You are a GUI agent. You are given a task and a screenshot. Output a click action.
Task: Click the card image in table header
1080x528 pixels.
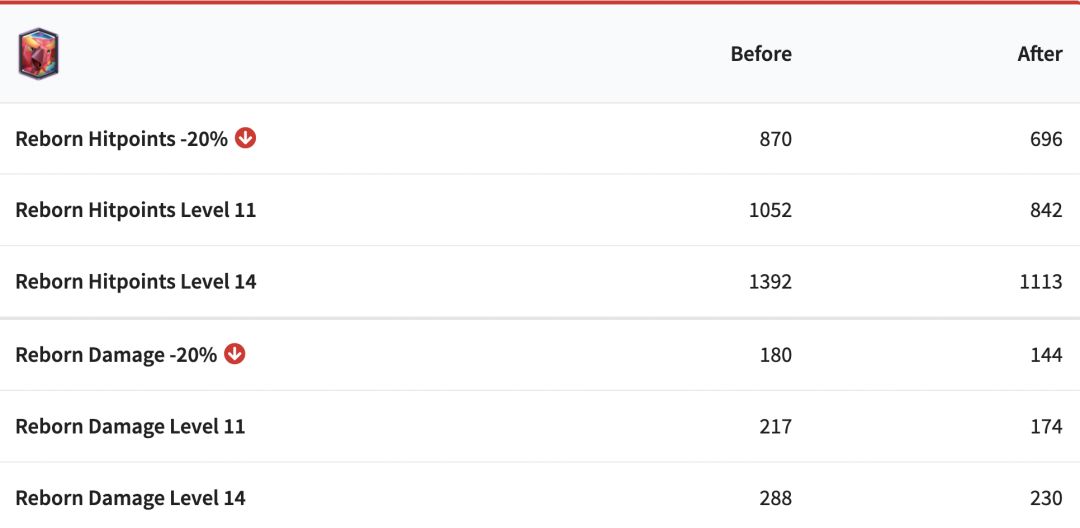click(x=38, y=54)
